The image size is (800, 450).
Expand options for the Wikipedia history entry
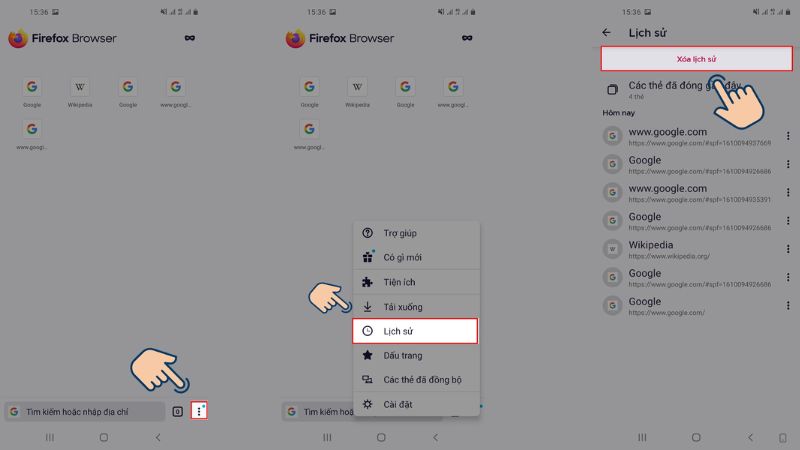click(788, 249)
